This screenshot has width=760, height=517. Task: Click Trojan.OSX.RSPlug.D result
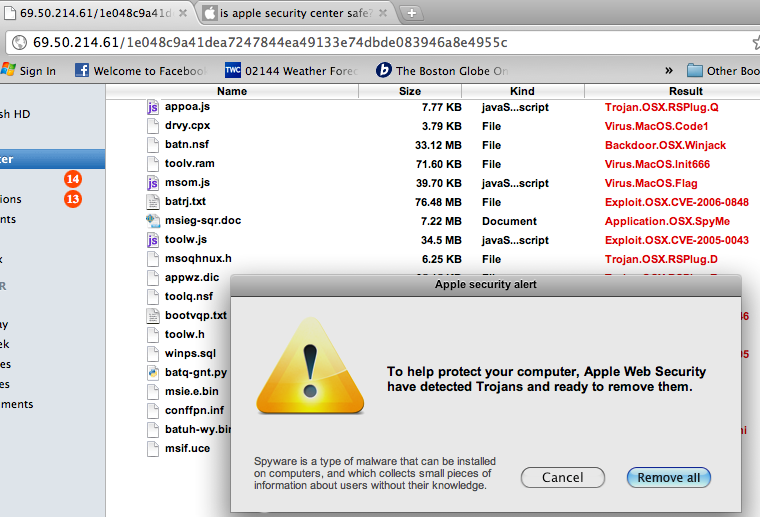pos(661,259)
